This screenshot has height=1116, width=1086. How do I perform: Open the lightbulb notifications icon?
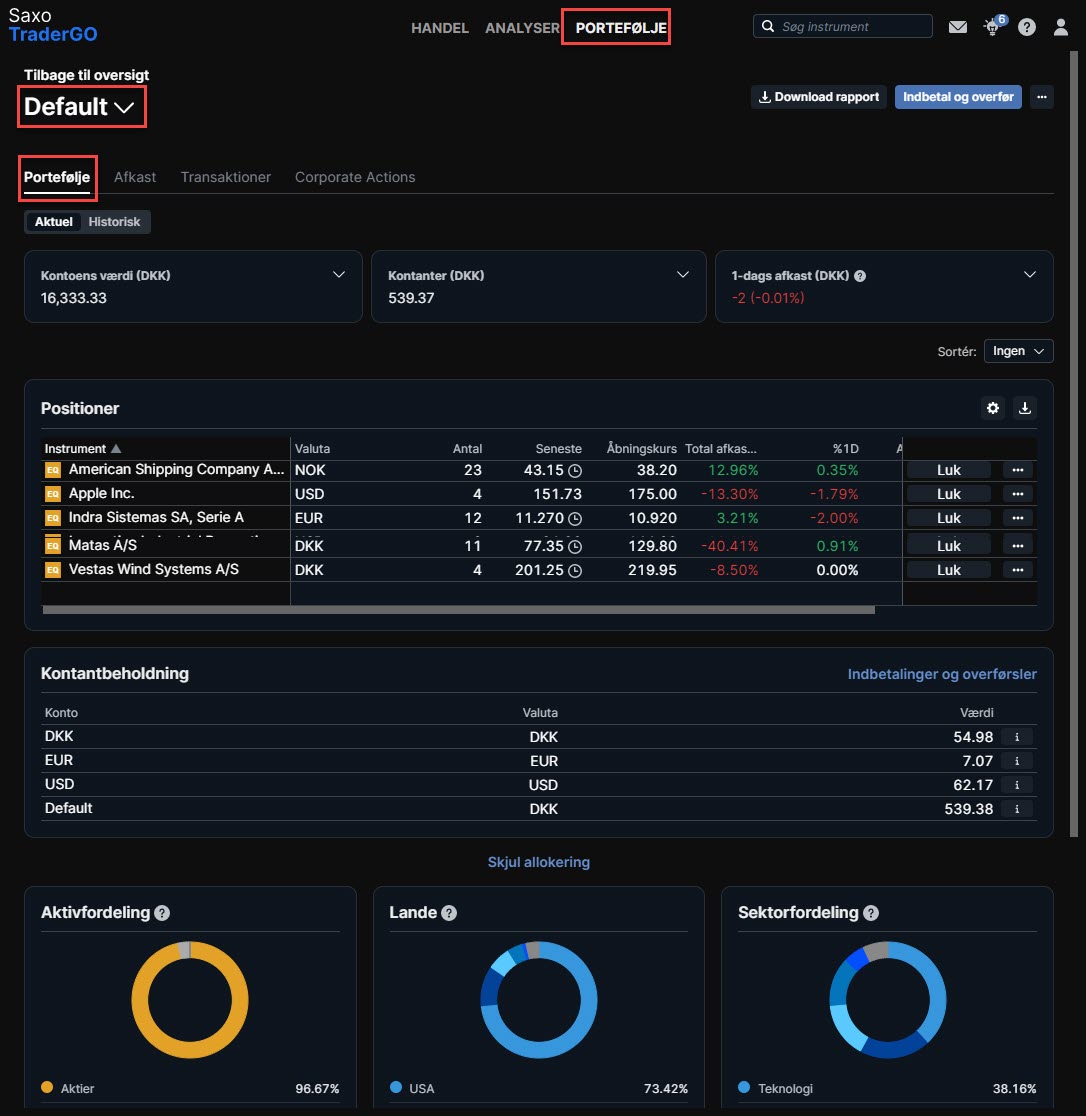pos(993,26)
